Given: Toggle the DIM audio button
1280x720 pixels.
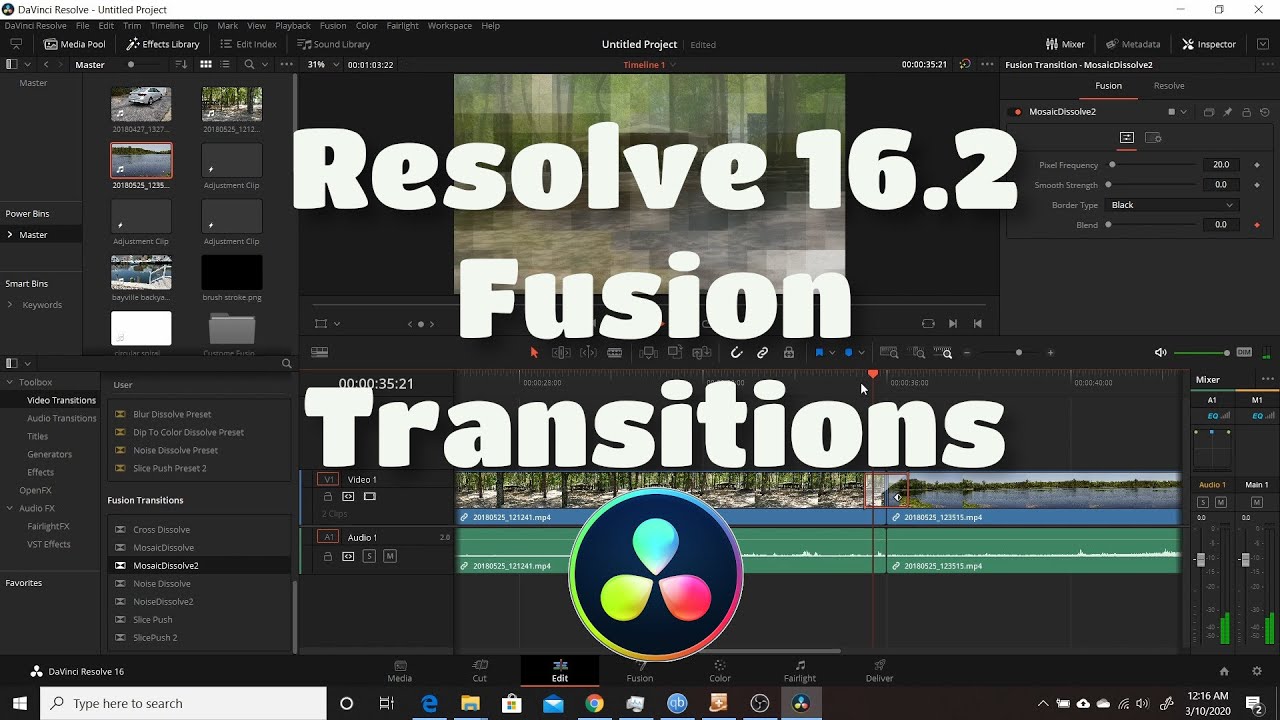Looking at the screenshot, I should (x=1244, y=353).
